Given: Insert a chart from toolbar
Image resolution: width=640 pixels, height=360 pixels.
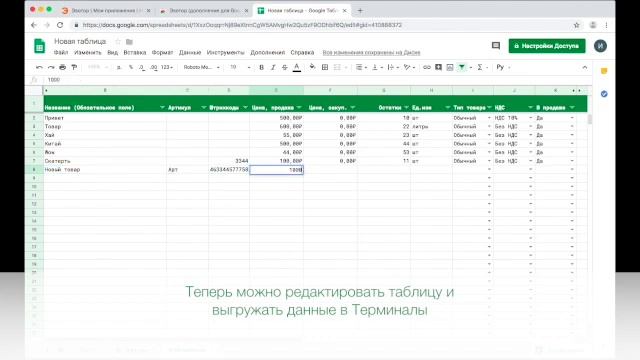Looking at the screenshot, I should pyautogui.click(x=450, y=67).
